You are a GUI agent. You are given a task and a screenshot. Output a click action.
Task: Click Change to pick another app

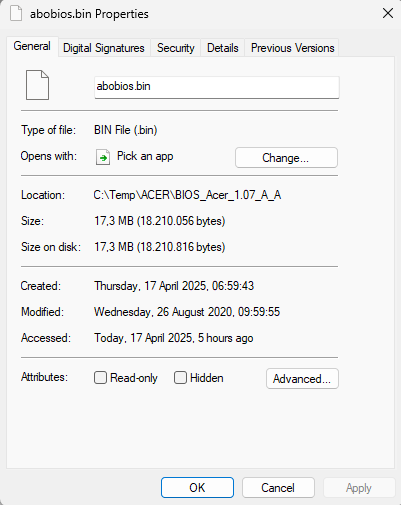coord(286,158)
